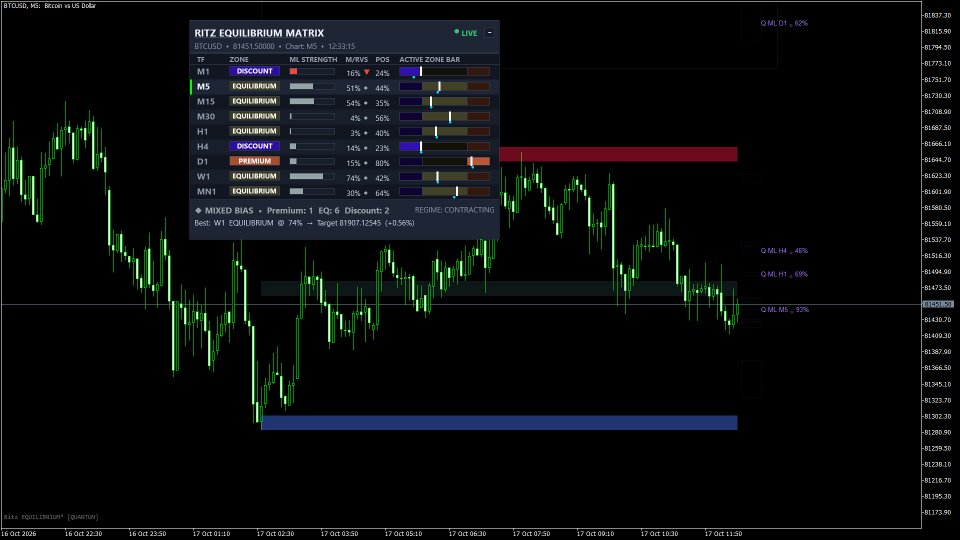Image resolution: width=960 pixels, height=540 pixels.
Task: Click the POS column header
Action: (x=383, y=59)
